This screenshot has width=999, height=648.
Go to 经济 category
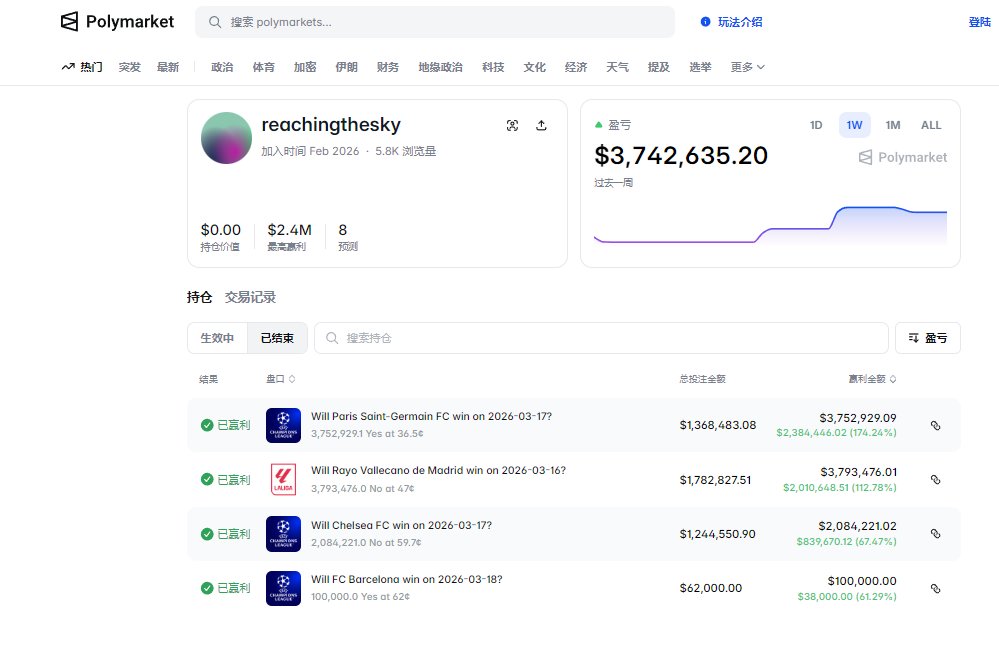(x=576, y=67)
